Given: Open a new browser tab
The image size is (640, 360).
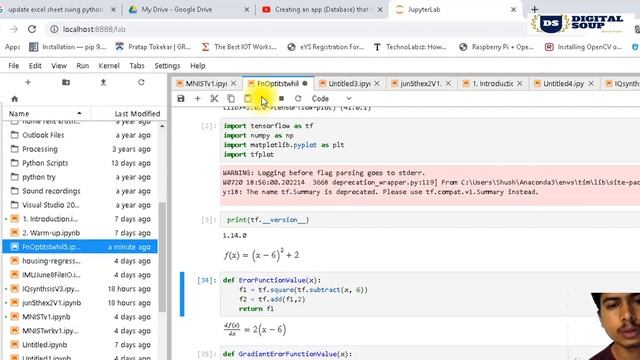Looking at the screenshot, I should [x=534, y=9].
